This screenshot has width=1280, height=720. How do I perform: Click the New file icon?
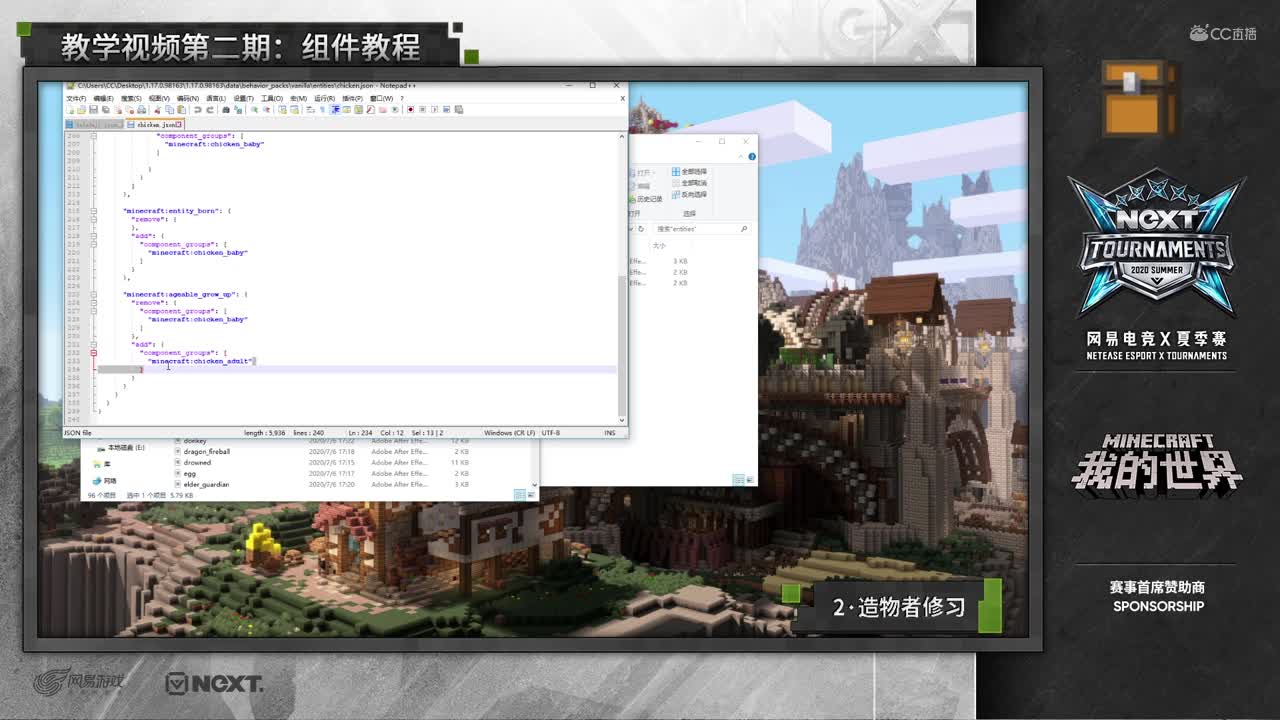(70, 109)
